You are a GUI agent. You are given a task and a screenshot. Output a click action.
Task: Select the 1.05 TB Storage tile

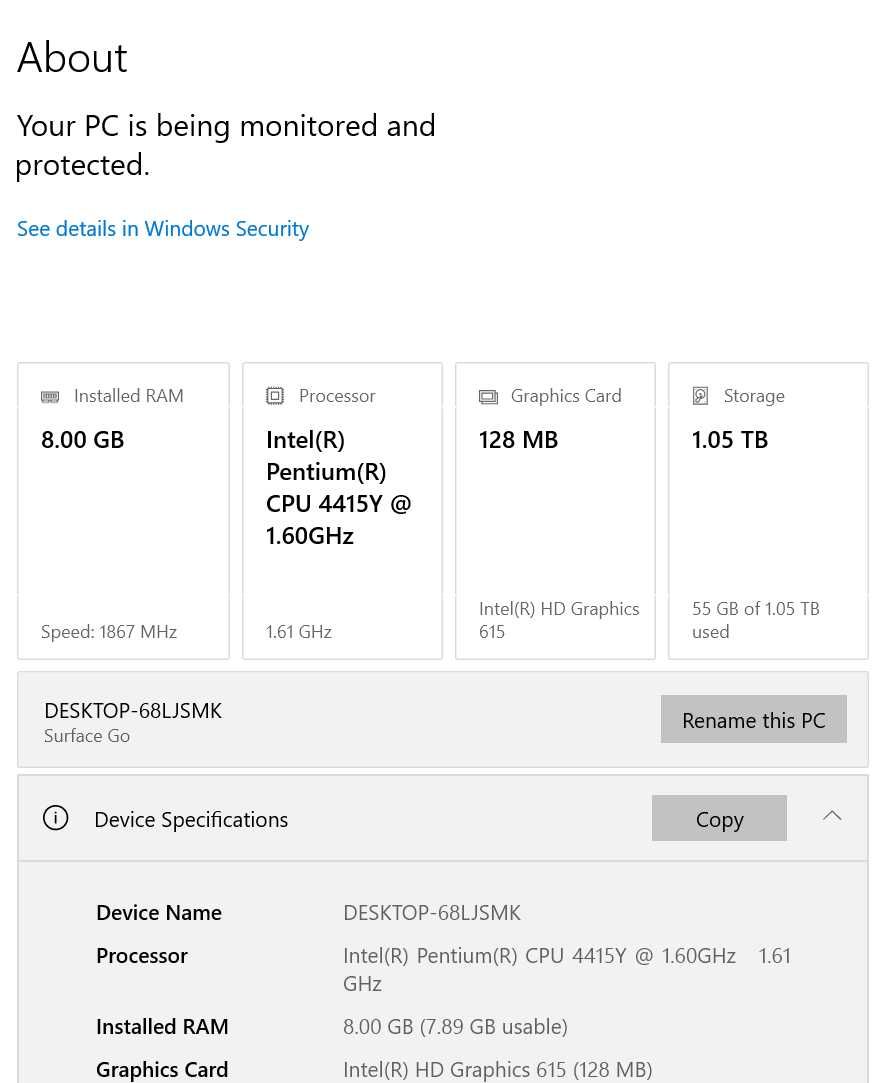coord(768,511)
